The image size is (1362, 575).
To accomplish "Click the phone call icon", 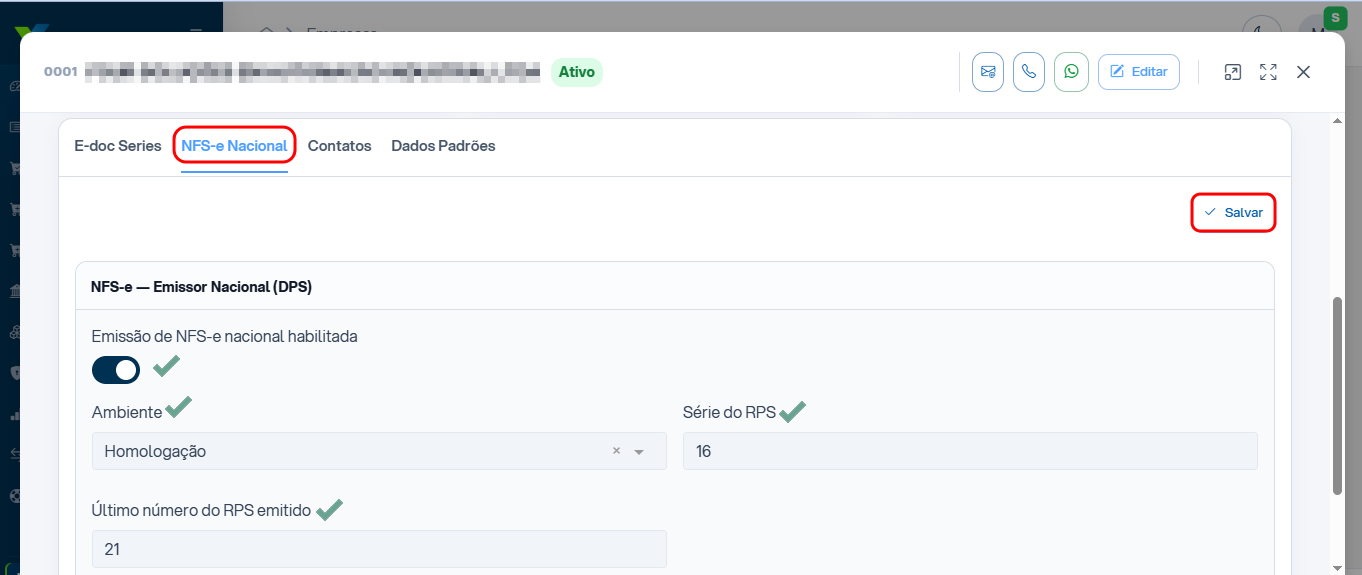I will (x=1029, y=72).
